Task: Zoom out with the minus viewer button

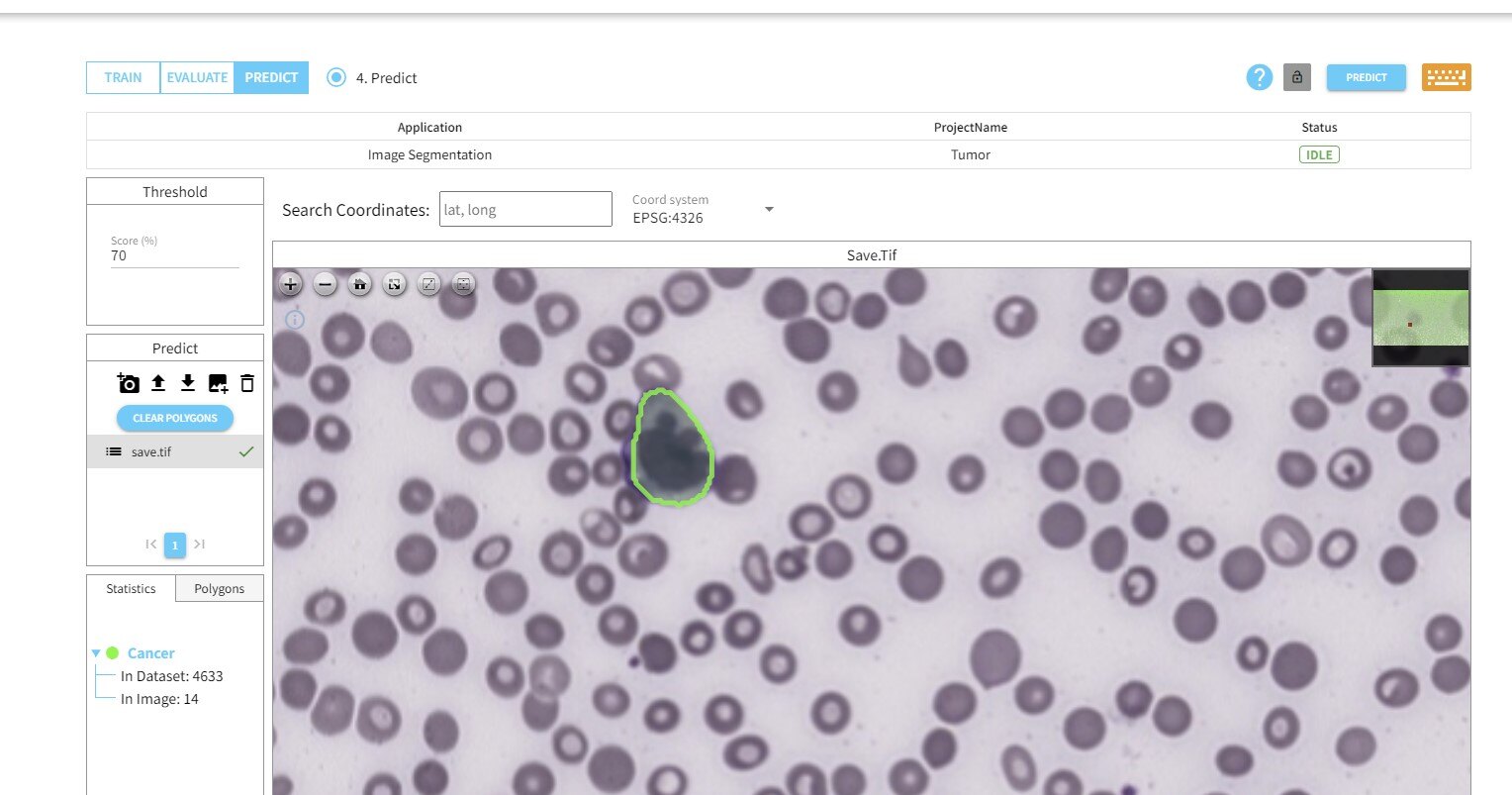Action: [x=325, y=285]
